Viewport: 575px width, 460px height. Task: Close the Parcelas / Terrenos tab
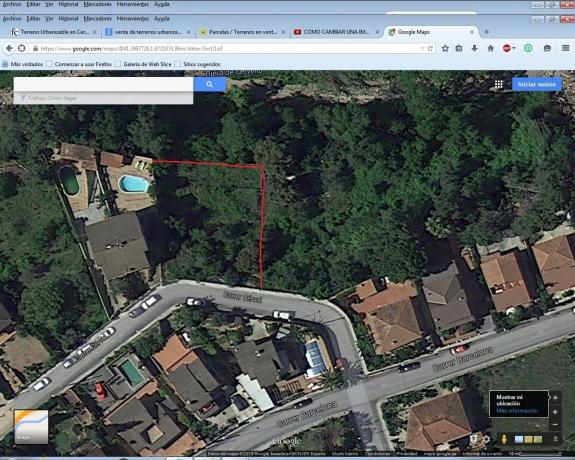point(283,32)
